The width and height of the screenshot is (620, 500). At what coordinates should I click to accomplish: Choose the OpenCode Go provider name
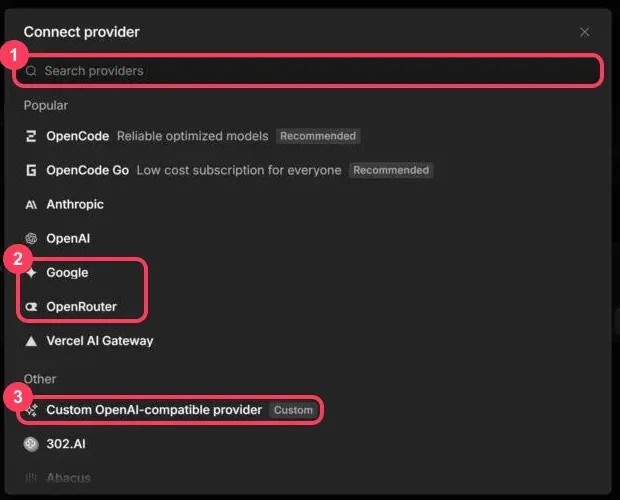coord(87,170)
